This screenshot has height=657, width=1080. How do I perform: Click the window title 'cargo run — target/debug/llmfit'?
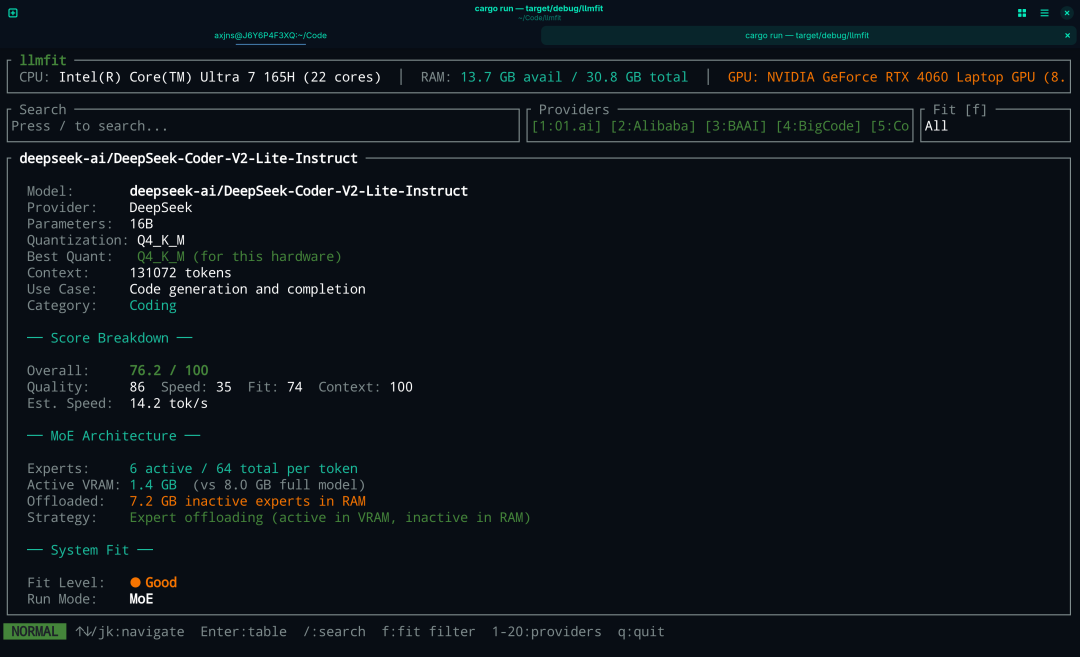539,8
